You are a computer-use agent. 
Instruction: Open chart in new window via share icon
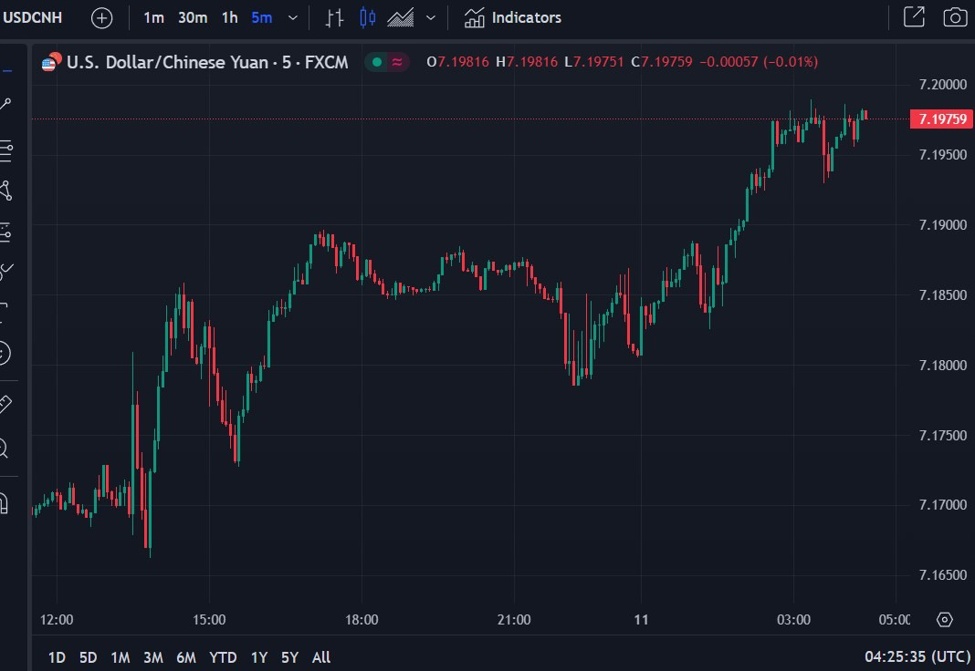point(913,17)
